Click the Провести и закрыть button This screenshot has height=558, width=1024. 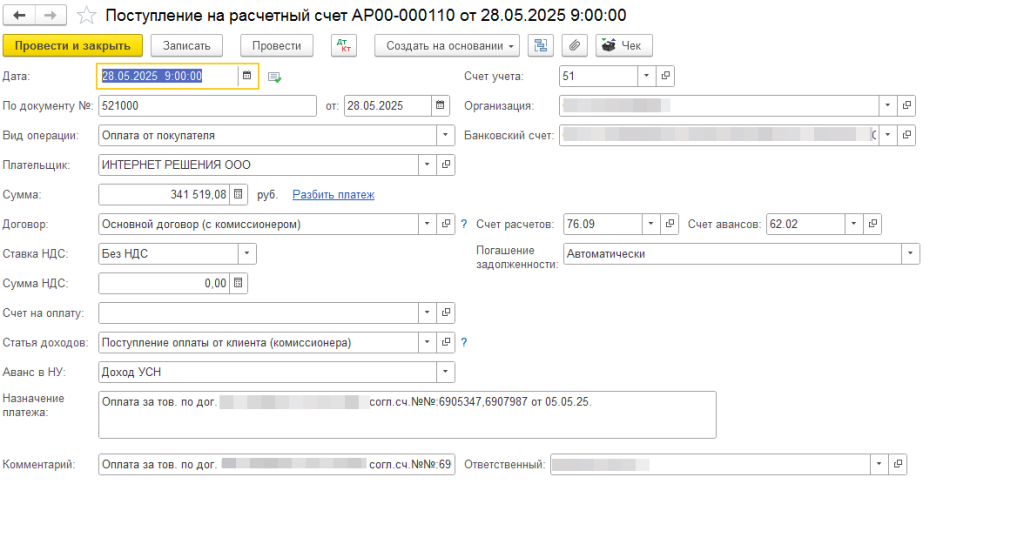[x=72, y=45]
